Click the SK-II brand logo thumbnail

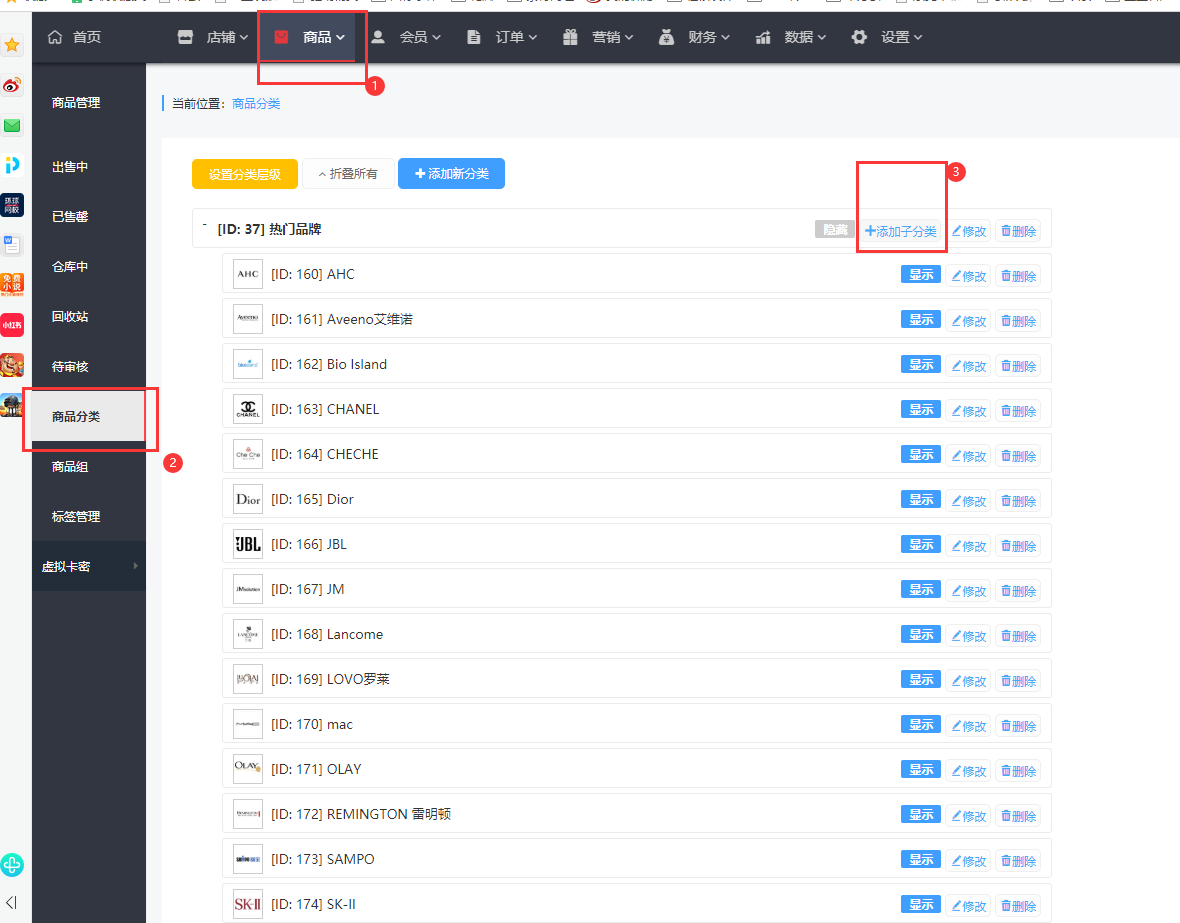(x=248, y=904)
